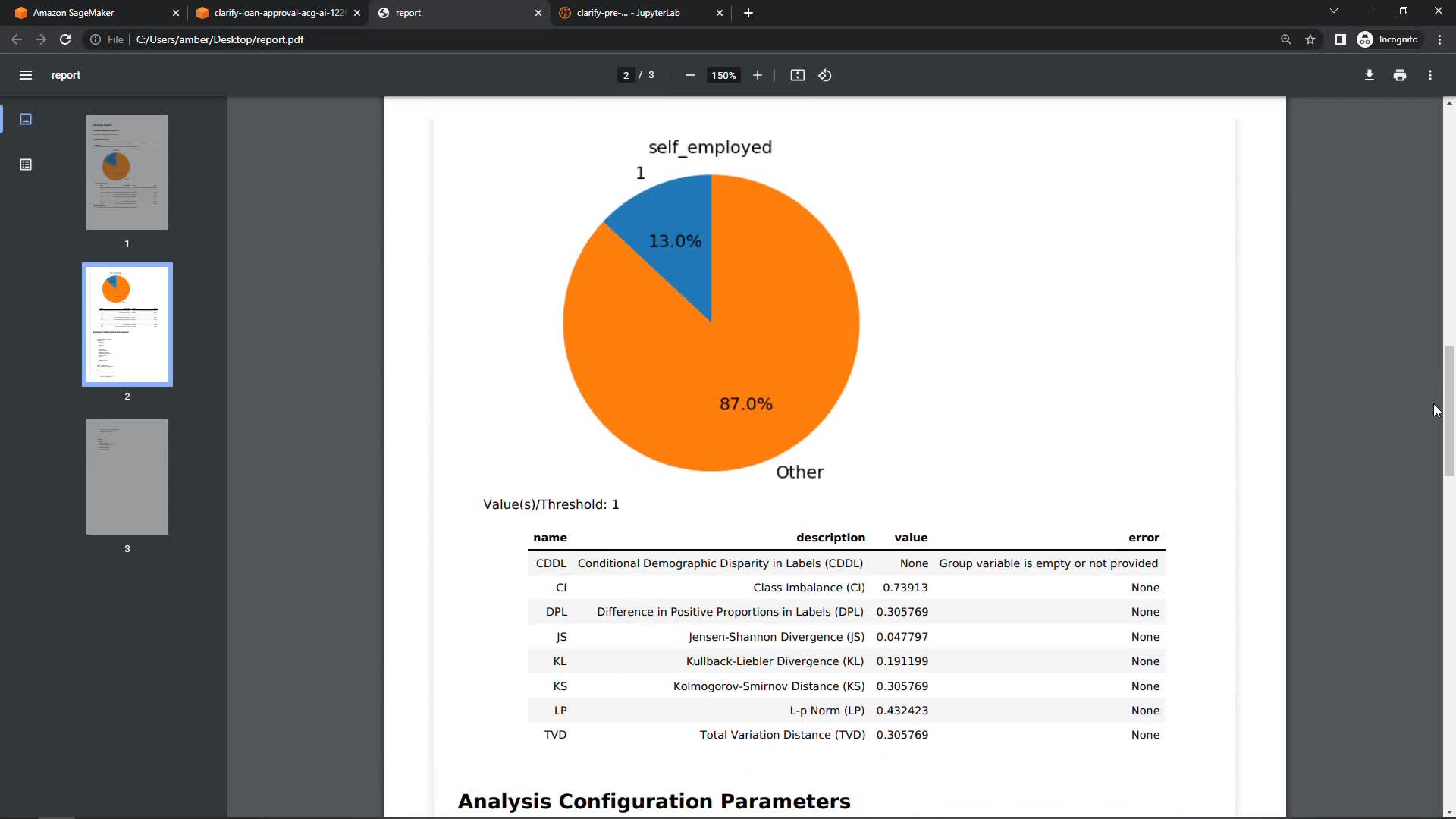1456x819 pixels.
Task: Toggle the sidebar menu button
Action: 26,75
